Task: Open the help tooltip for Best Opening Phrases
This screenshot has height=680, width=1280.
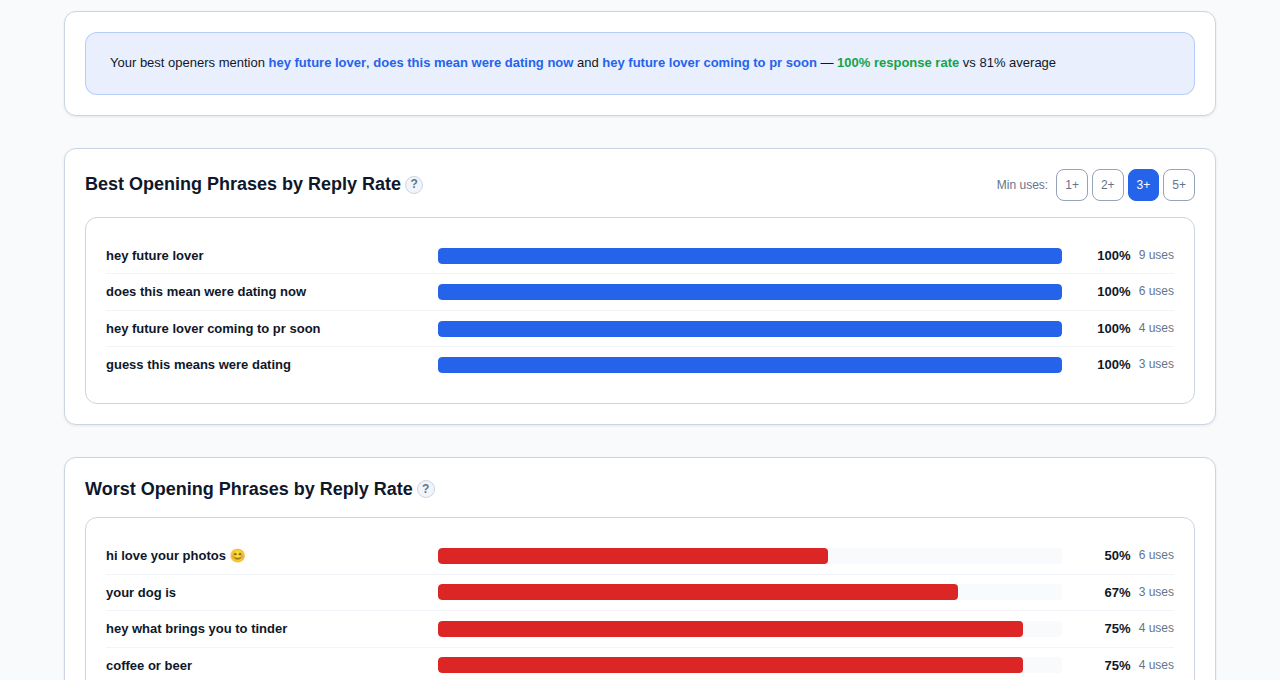Action: [x=414, y=184]
